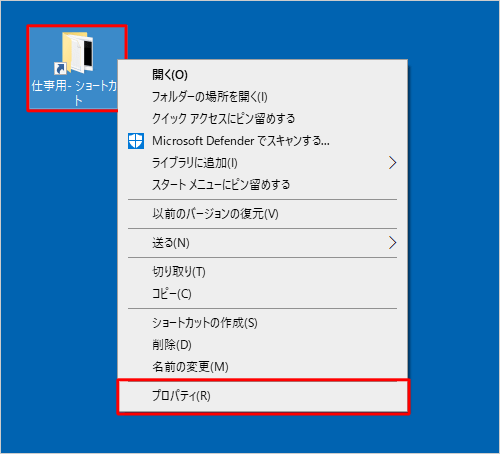Open プロパティ(R) from the menu
The height and width of the screenshot is (454, 500).
coord(263,396)
